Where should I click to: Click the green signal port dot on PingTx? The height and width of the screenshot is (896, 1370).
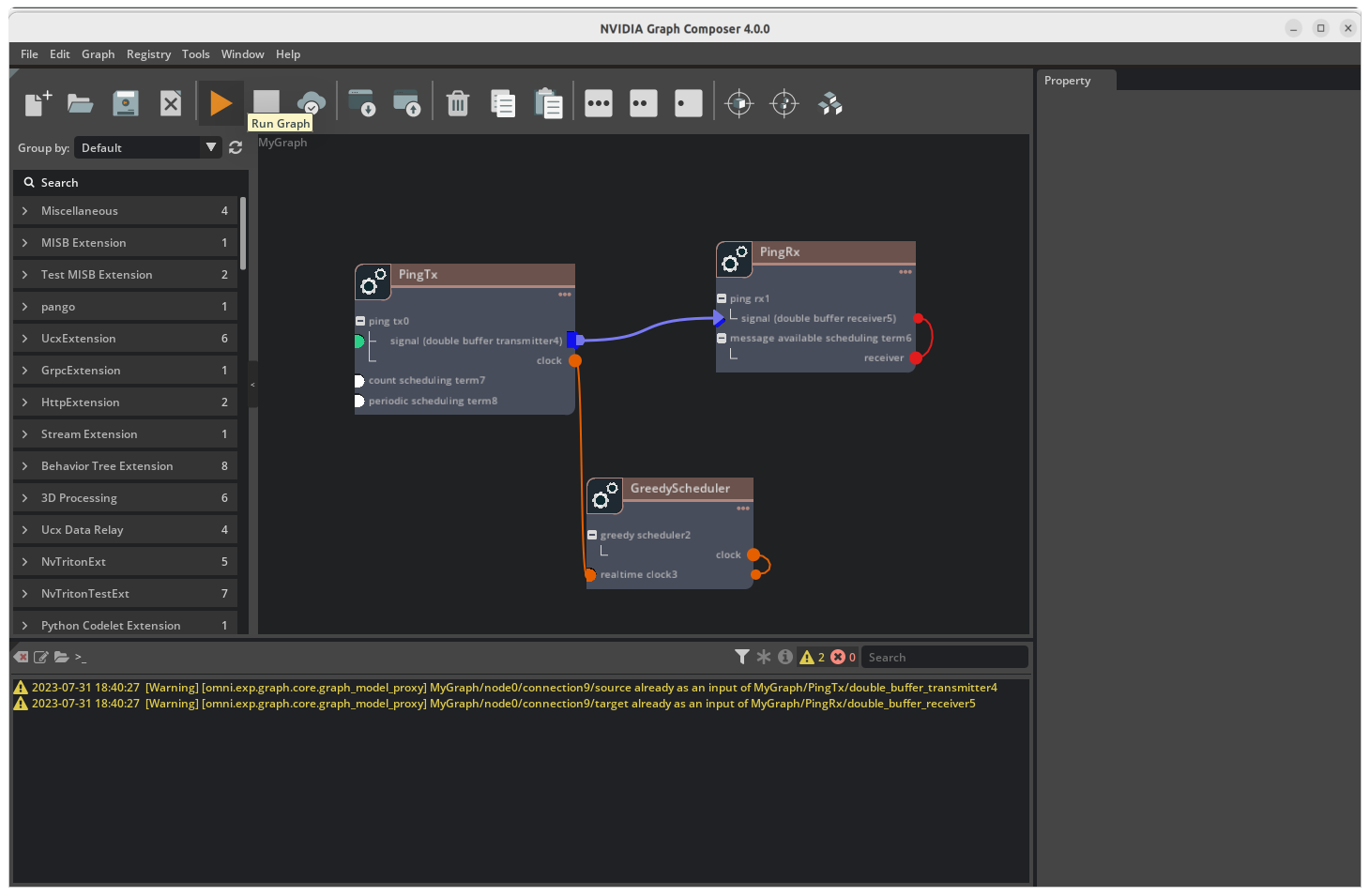pyautogui.click(x=358, y=341)
